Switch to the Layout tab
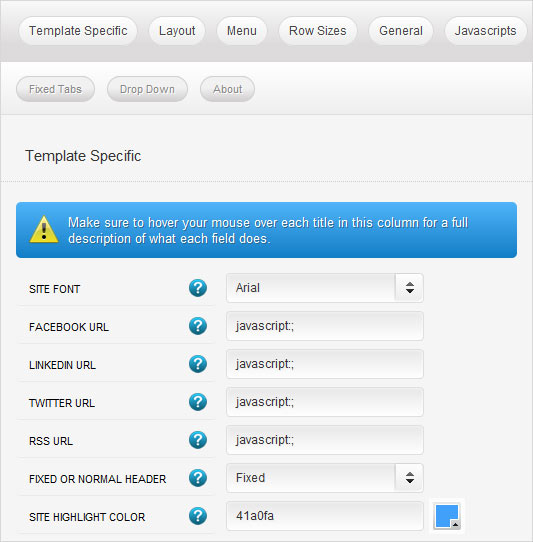The width and height of the screenshot is (533, 542). (x=177, y=31)
